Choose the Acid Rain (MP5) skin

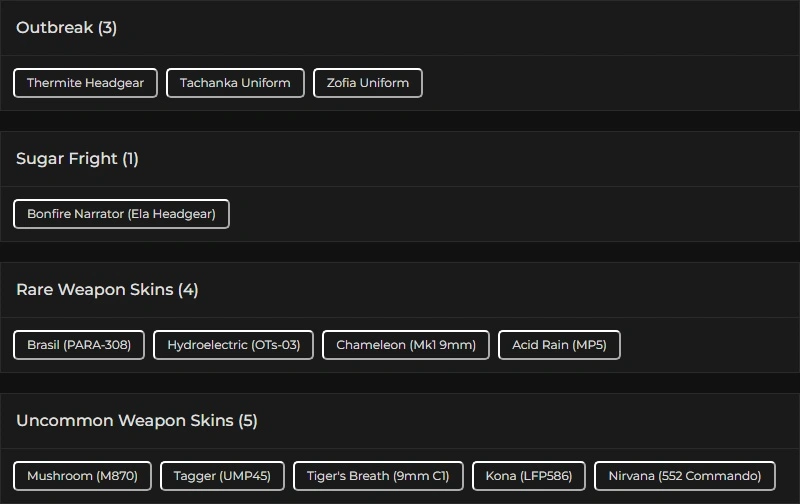point(559,345)
